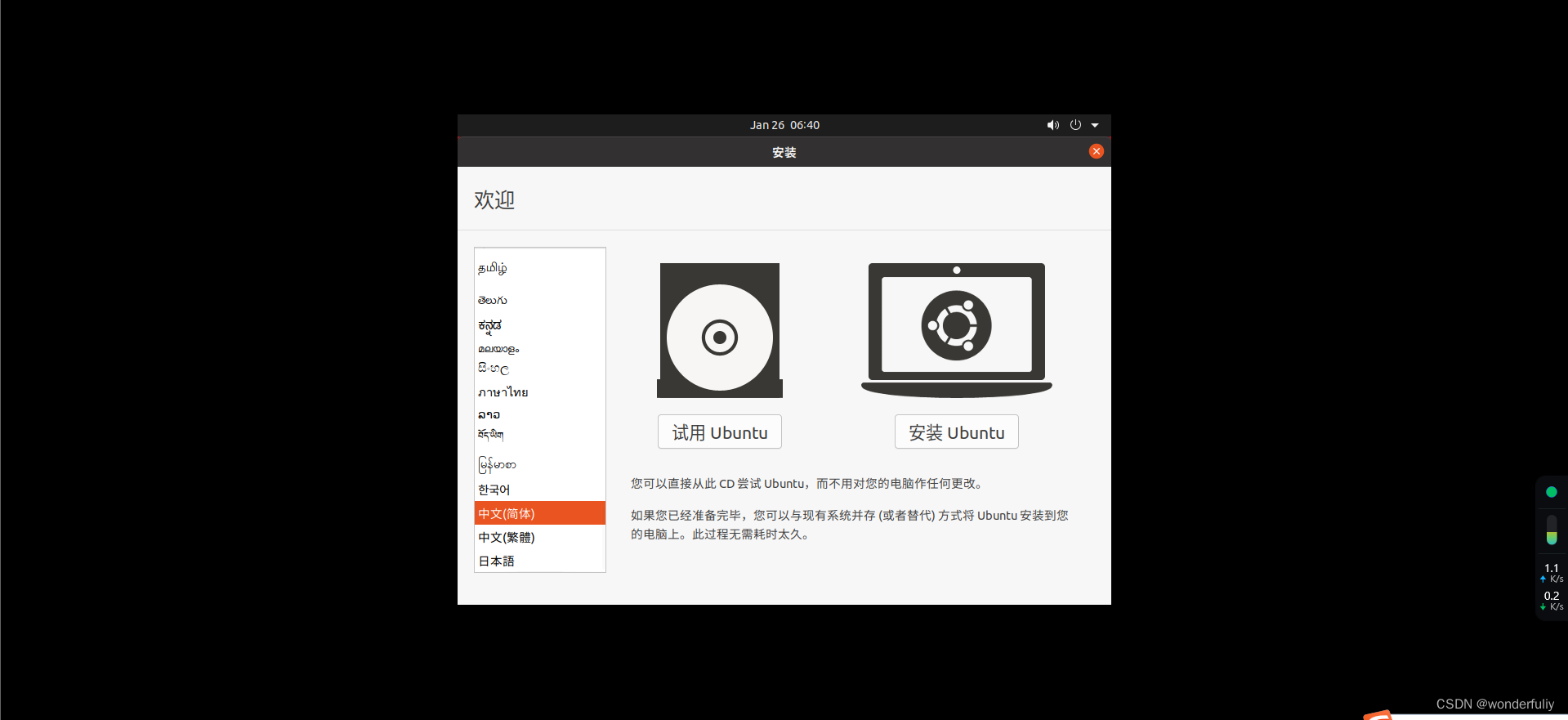Select മലയാളം in the language list
Screen dimensions: 1568x720
(540, 349)
